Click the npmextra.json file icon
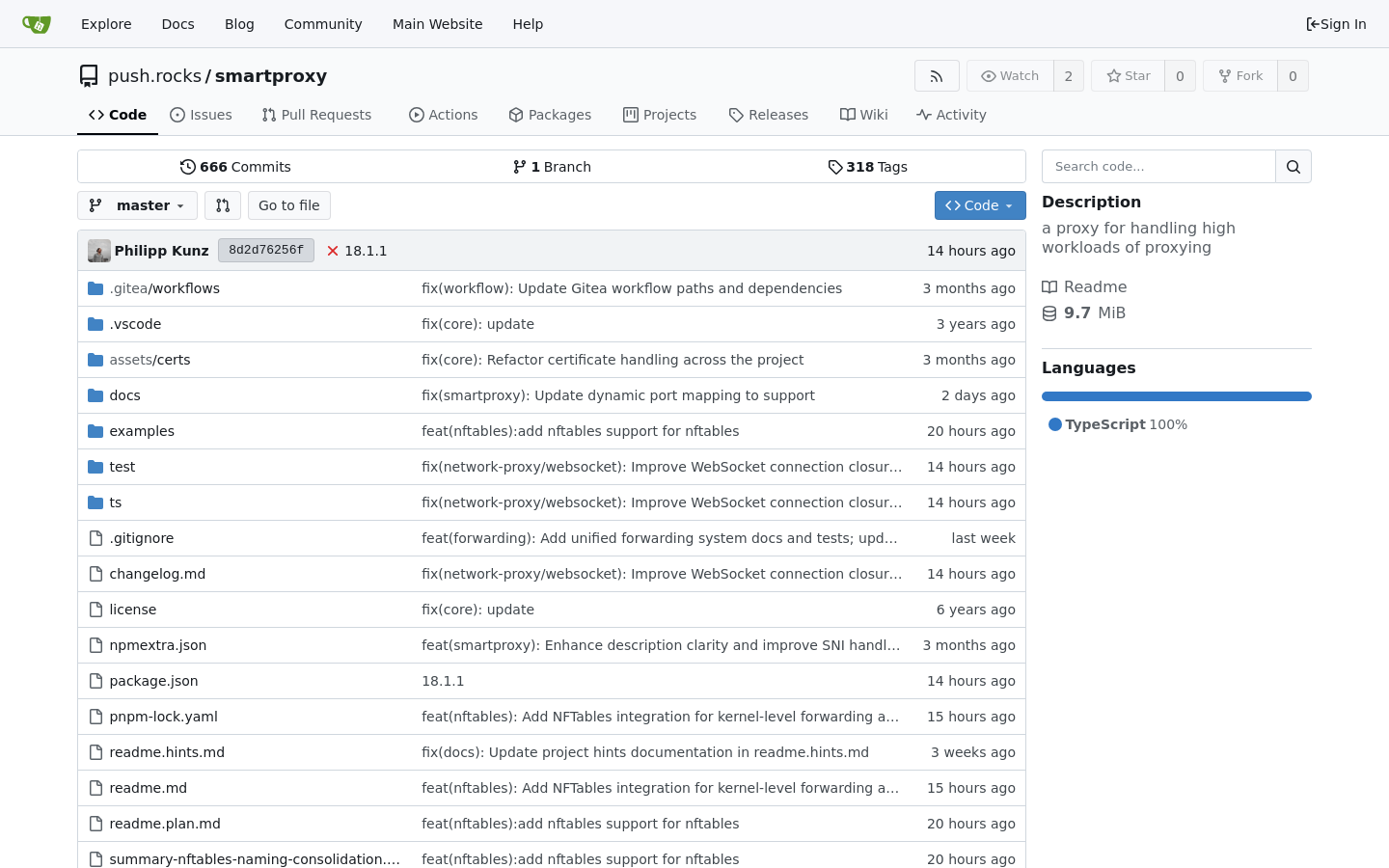 click(95, 645)
